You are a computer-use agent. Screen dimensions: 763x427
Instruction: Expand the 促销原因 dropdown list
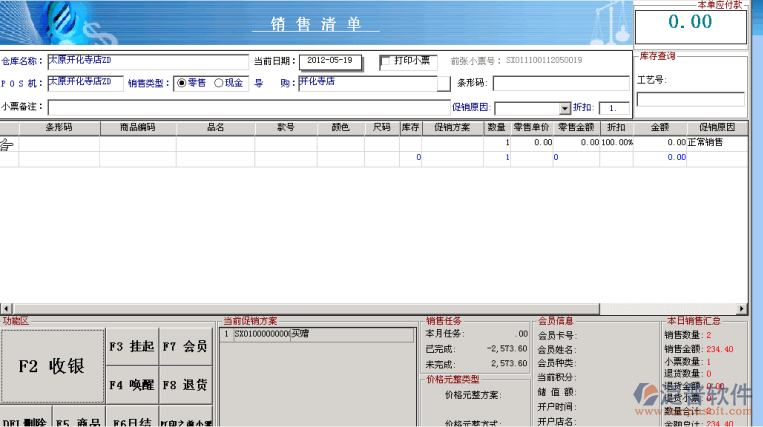click(x=565, y=108)
